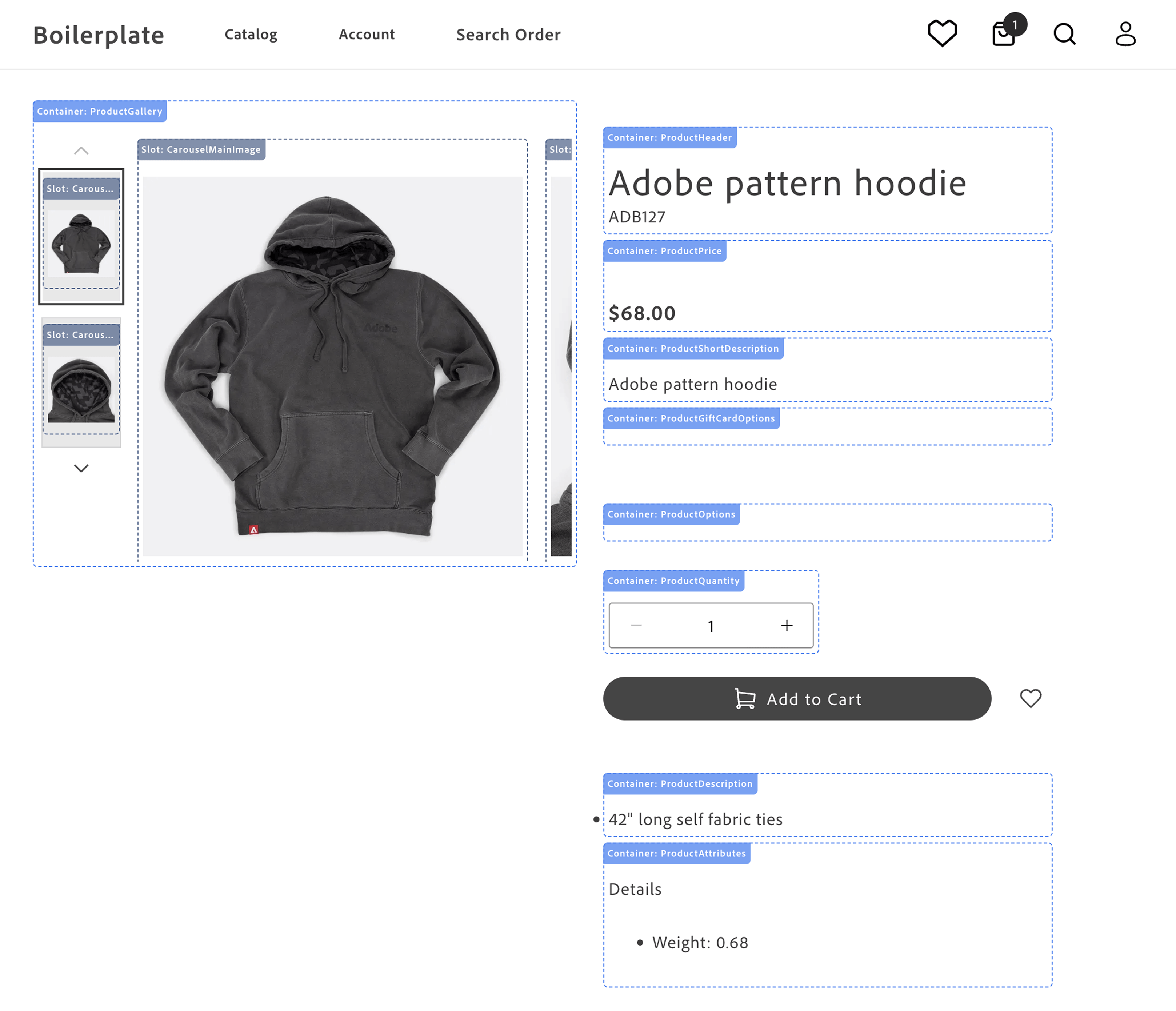
Task: Click the Add to Cart button
Action: pyautogui.click(x=797, y=698)
